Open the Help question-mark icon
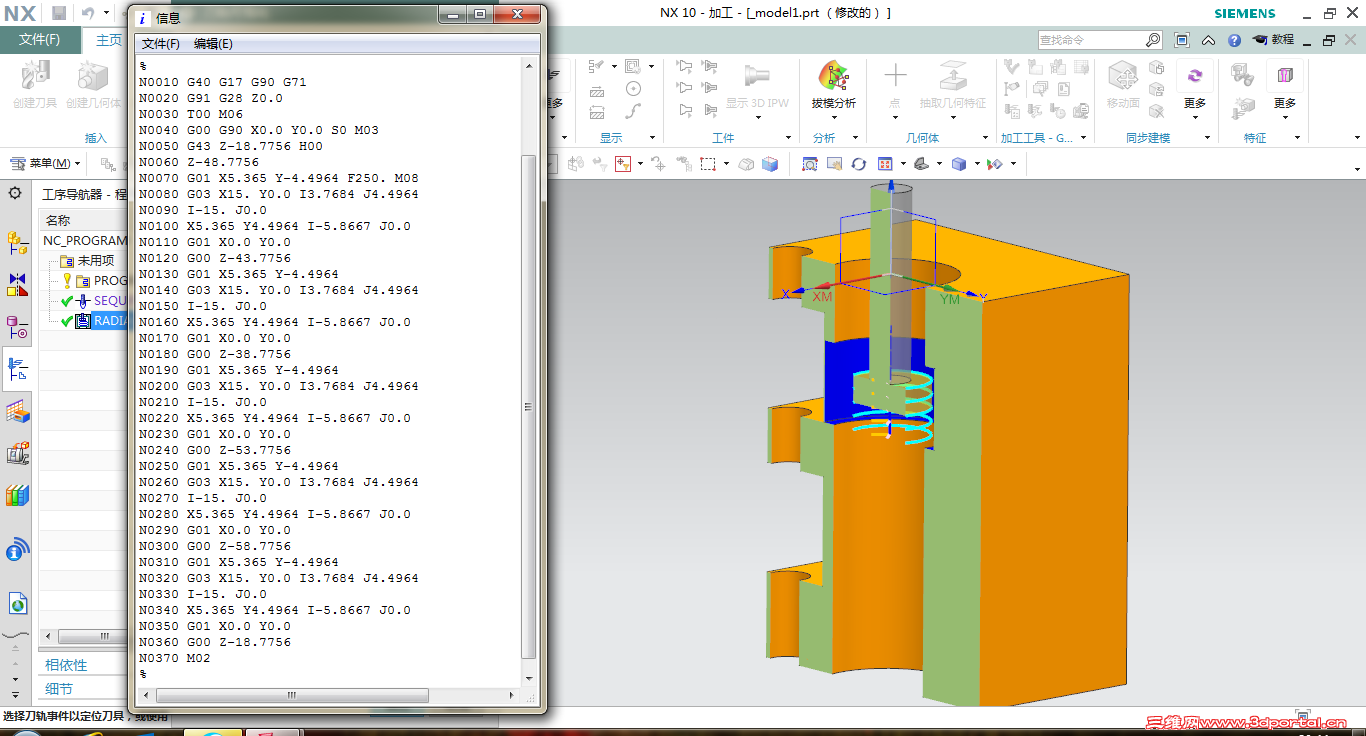1366x736 pixels. click(1235, 40)
